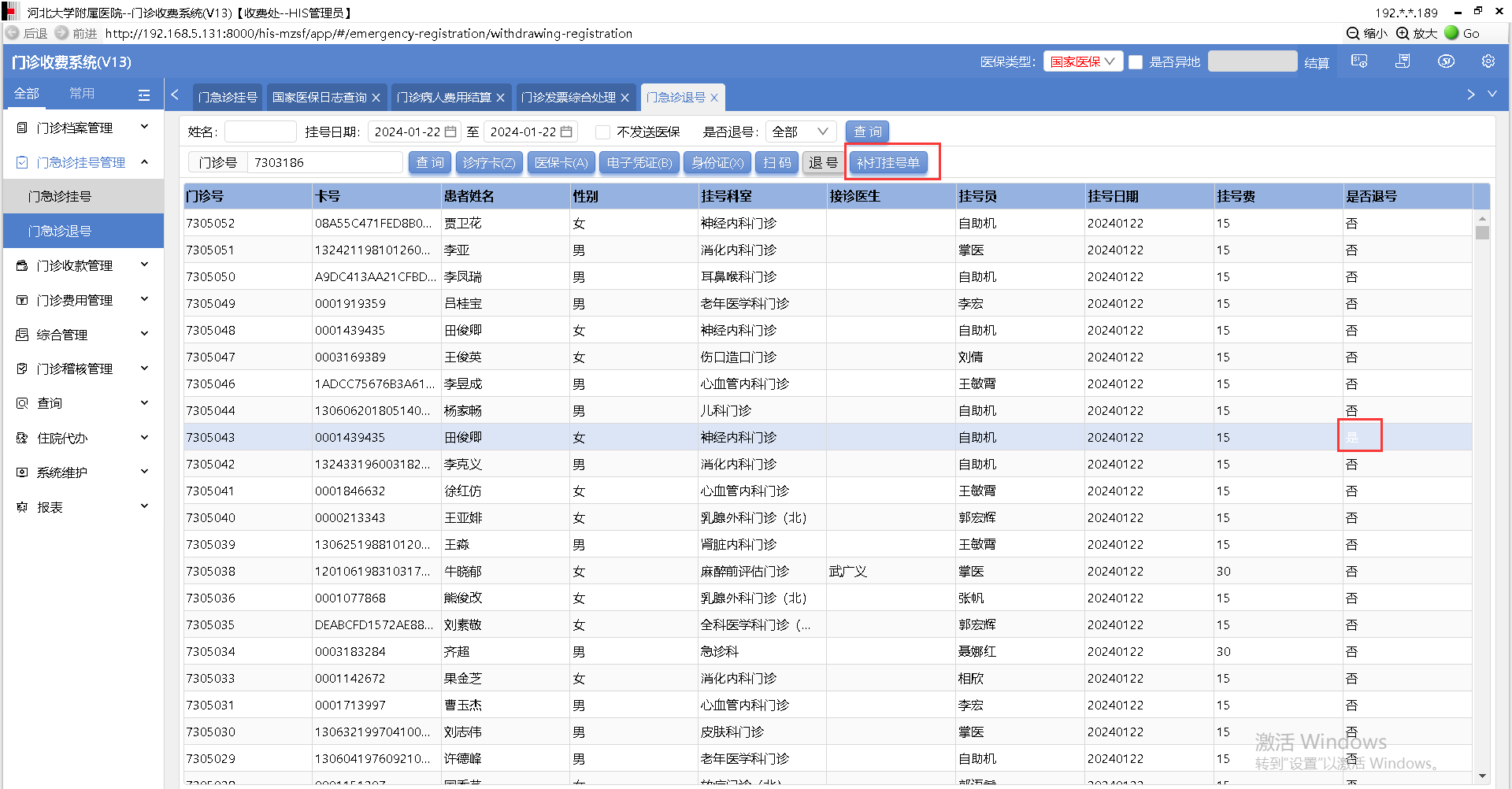1512x789 pixels.
Task: Expand the 门诊稽核管理 menu chevron
Action: (144, 368)
